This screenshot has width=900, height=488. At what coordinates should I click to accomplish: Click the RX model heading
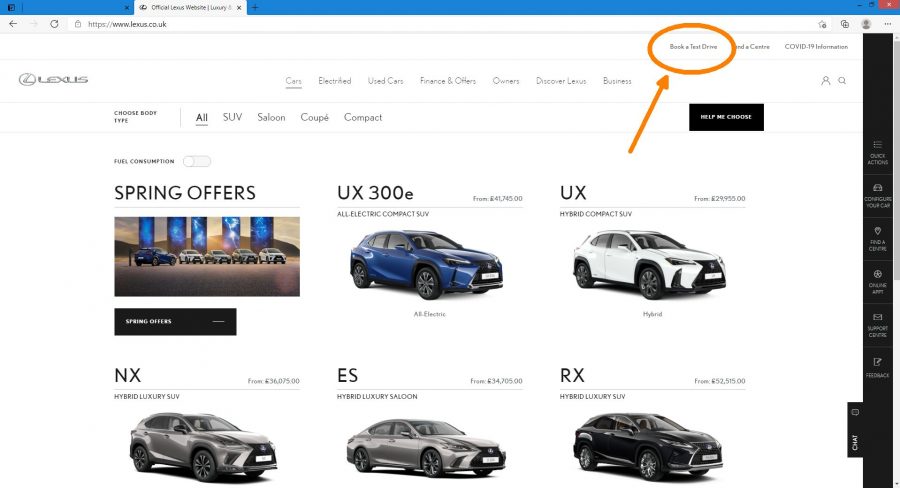coord(572,375)
